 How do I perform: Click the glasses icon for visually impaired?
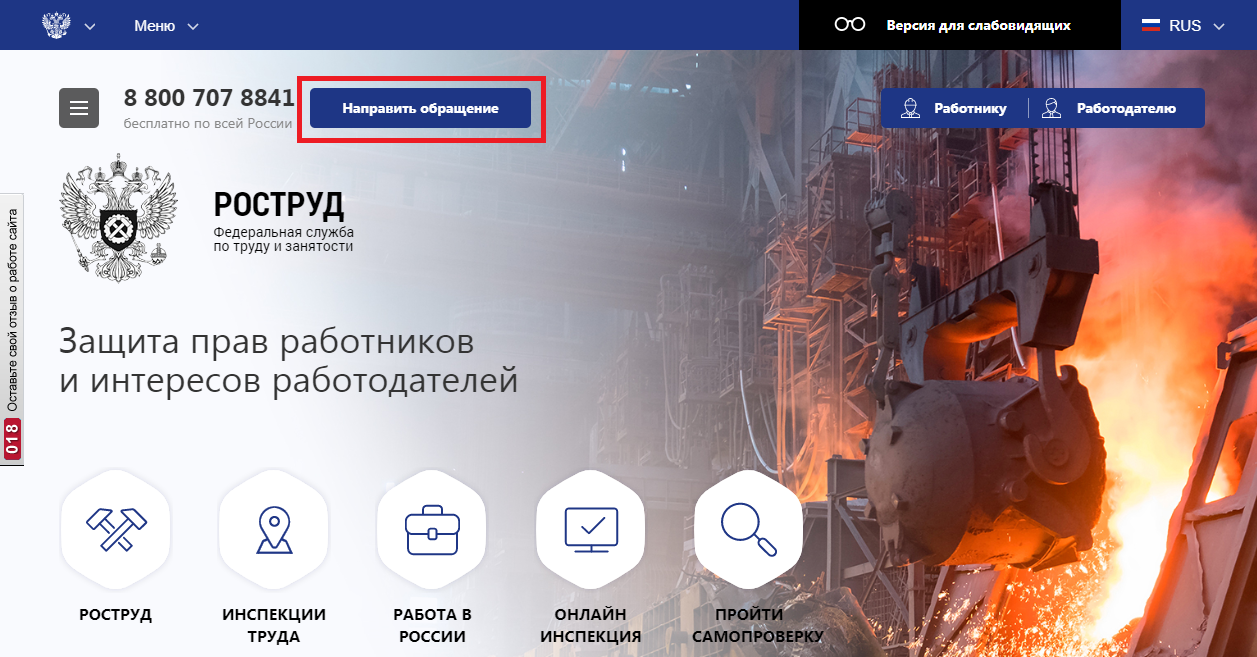(849, 25)
